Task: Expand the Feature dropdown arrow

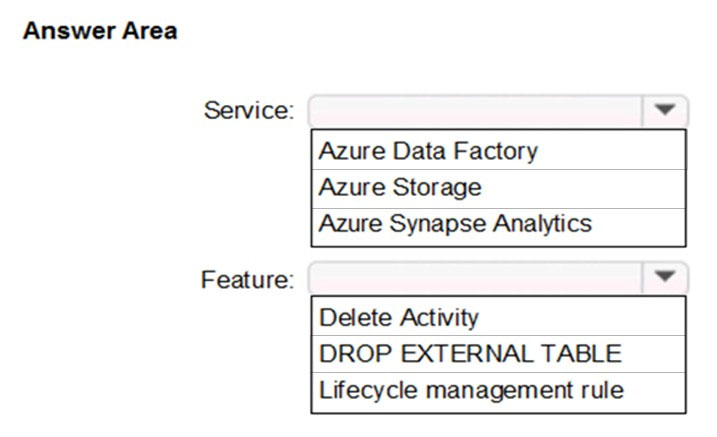Action: pos(664,277)
